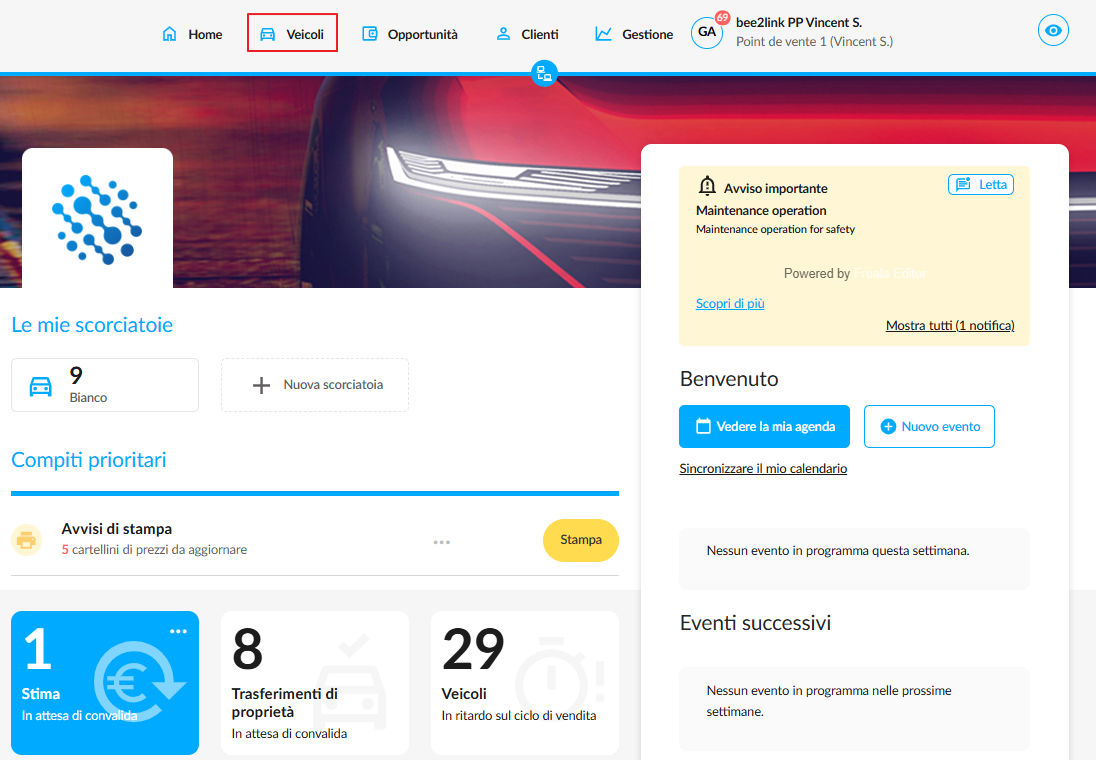The image size is (1096, 760).
Task: Click the note icon in Letta button
Action: tap(963, 184)
